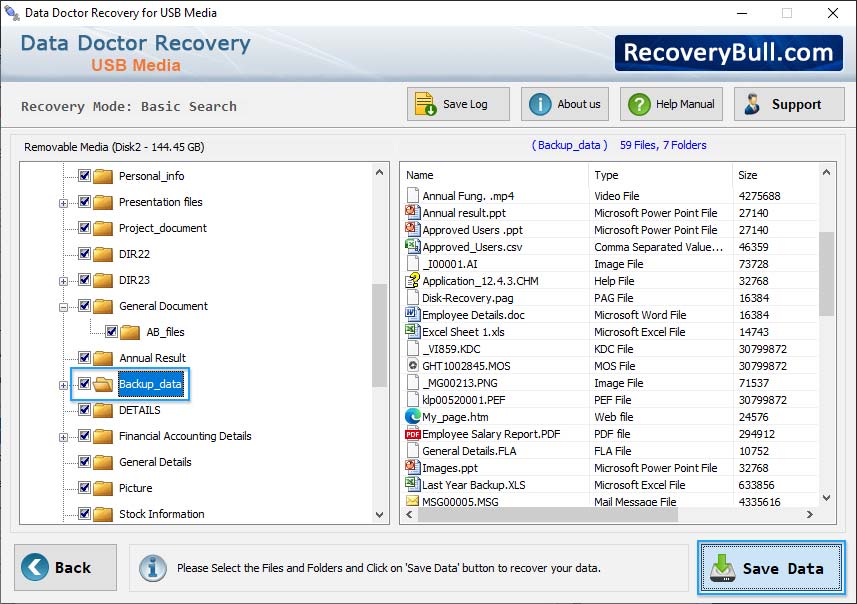Toggle the Project_document checkbox
This screenshot has width=857, height=604.
pos(84,227)
